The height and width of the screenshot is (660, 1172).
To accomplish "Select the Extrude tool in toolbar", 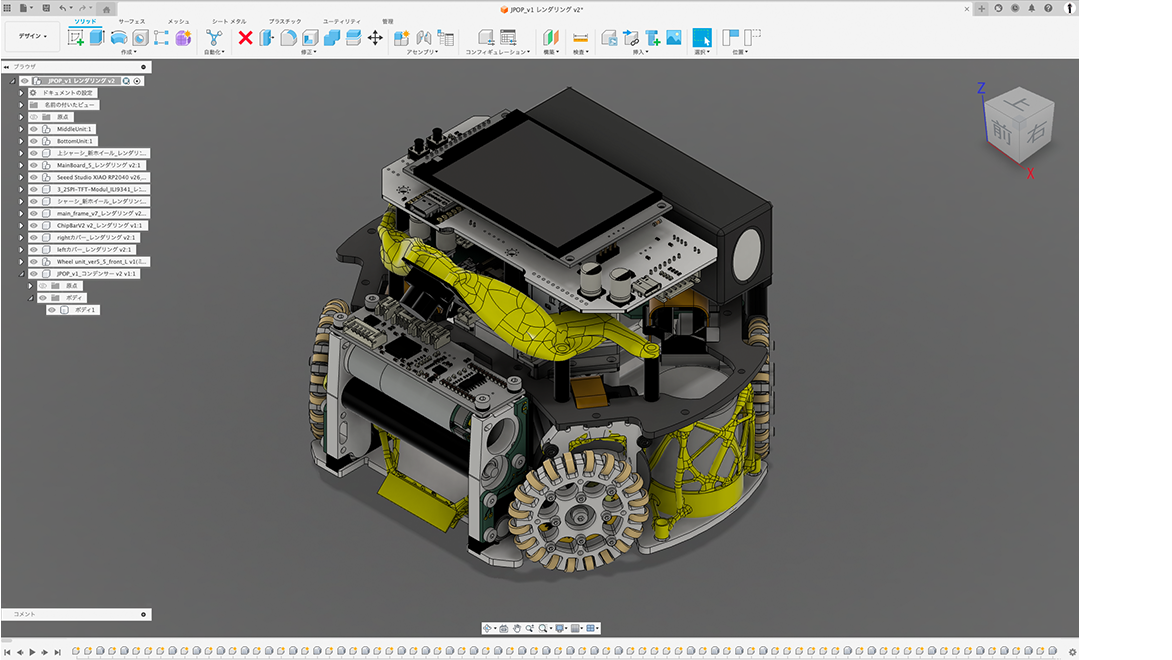I will pyautogui.click(x=97, y=38).
